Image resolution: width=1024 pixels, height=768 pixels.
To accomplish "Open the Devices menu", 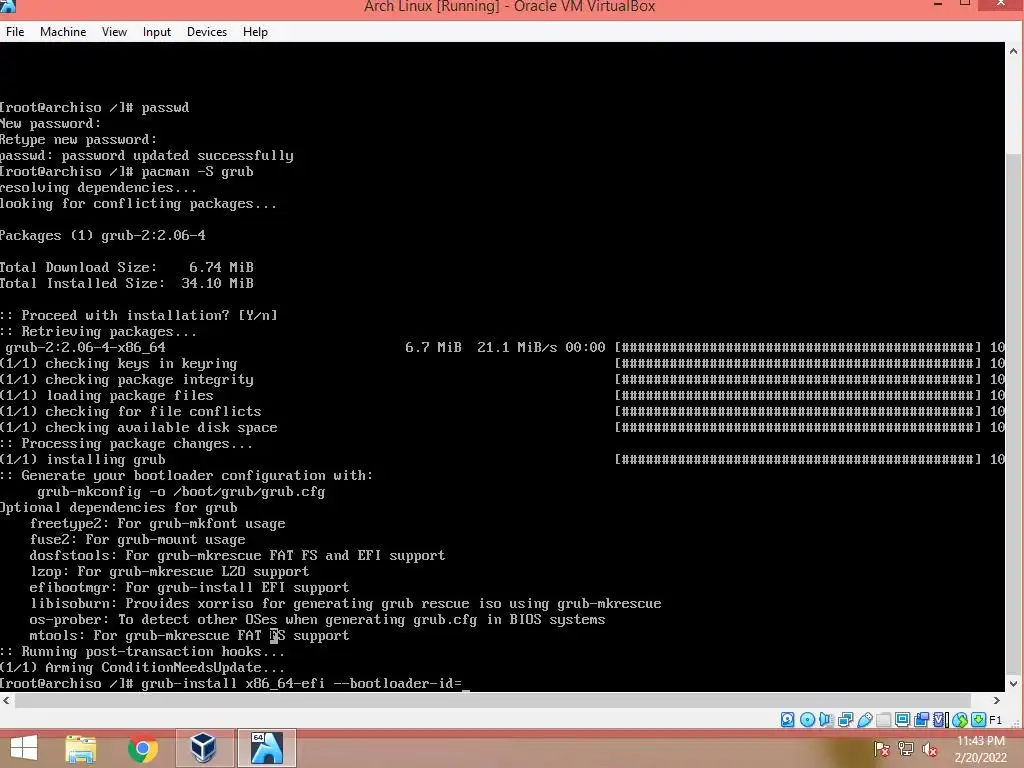I will tap(207, 31).
